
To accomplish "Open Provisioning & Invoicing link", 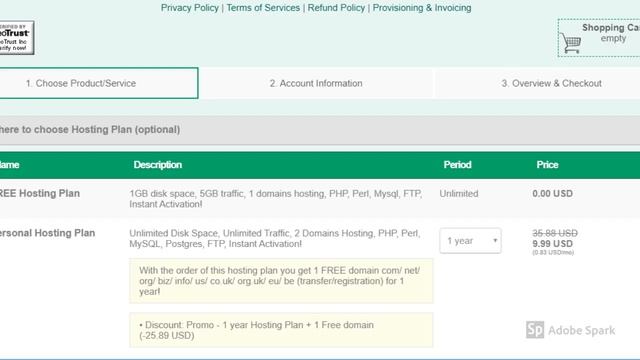I will click(x=422, y=8).
